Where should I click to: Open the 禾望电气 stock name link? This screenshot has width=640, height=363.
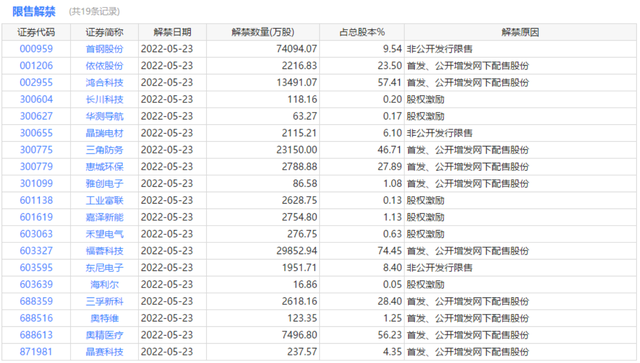104,234
